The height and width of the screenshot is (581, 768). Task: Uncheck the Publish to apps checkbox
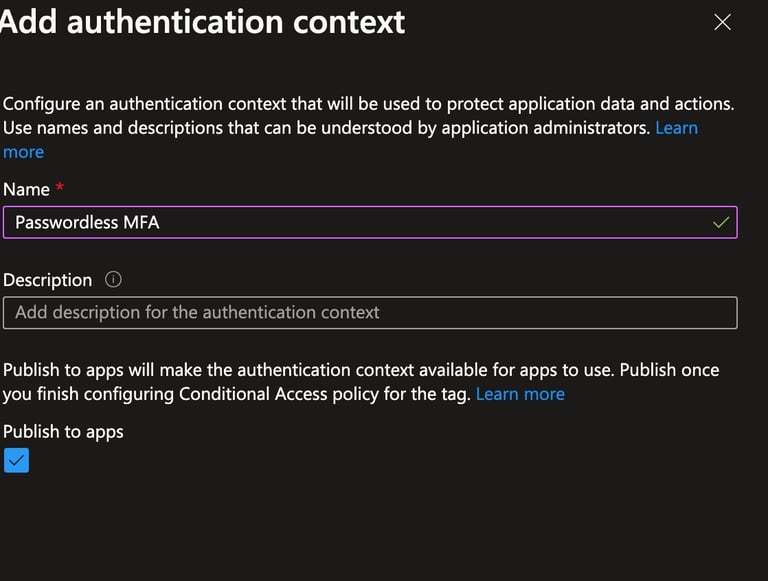click(x=16, y=460)
